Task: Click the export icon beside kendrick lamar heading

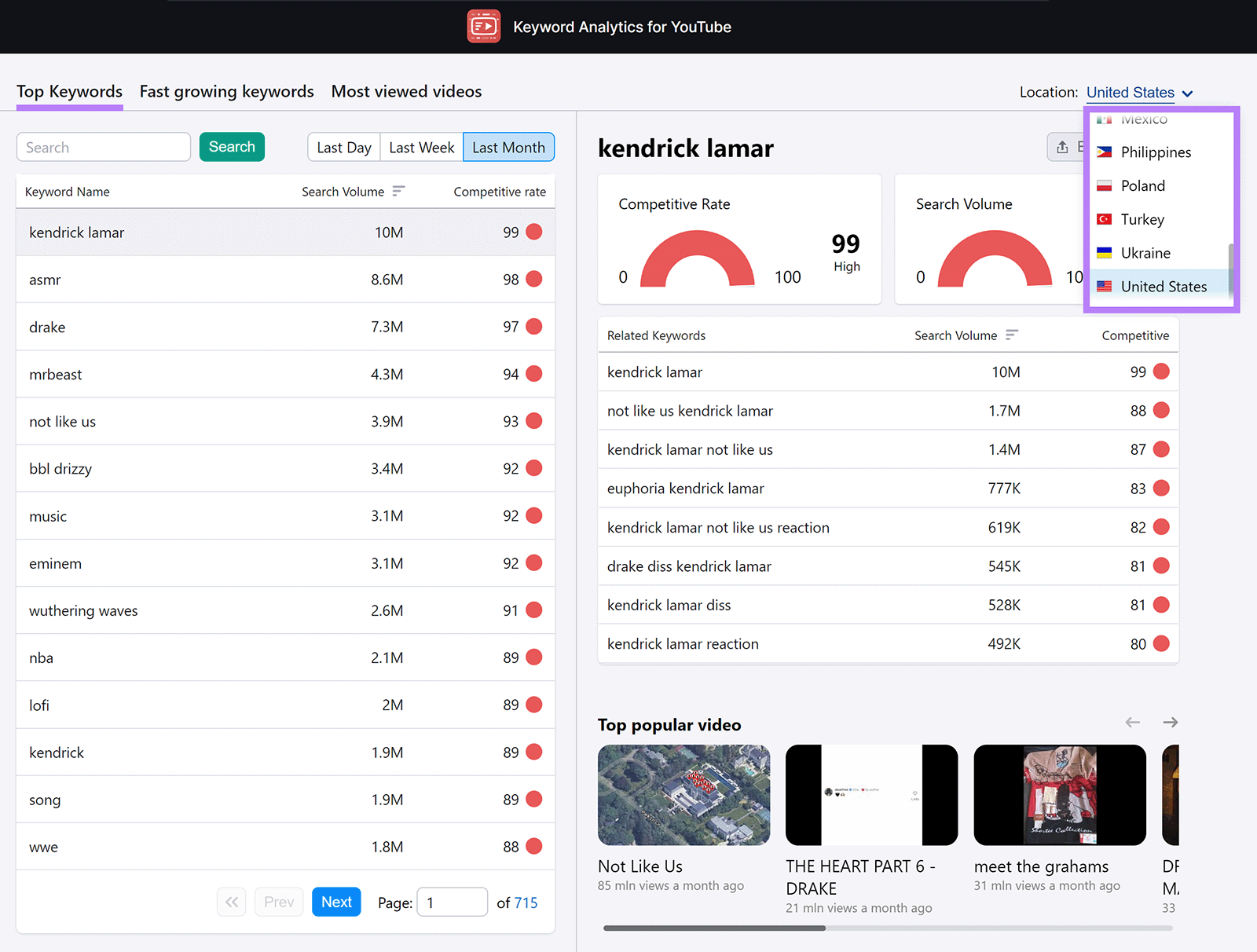Action: click(1063, 147)
